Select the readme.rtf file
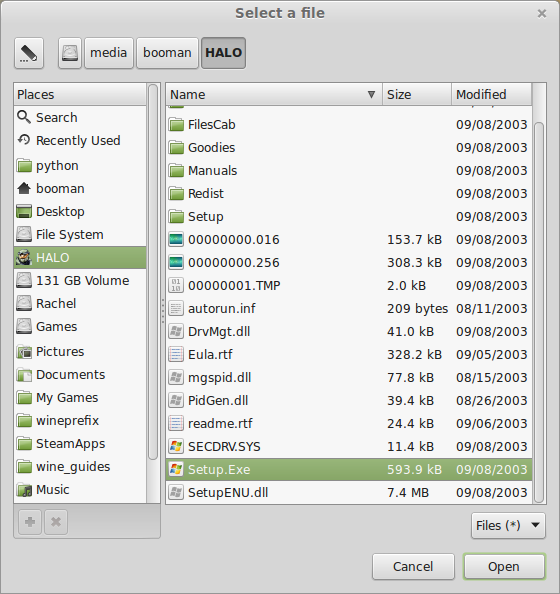560x594 pixels. (349, 424)
